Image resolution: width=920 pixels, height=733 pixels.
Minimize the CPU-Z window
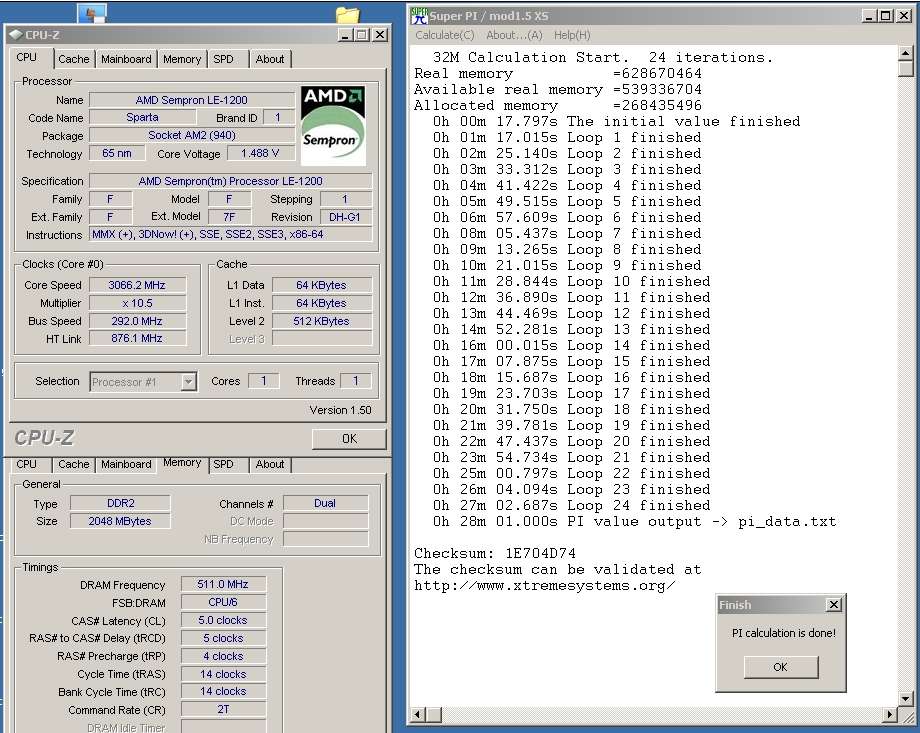pyautogui.click(x=346, y=35)
